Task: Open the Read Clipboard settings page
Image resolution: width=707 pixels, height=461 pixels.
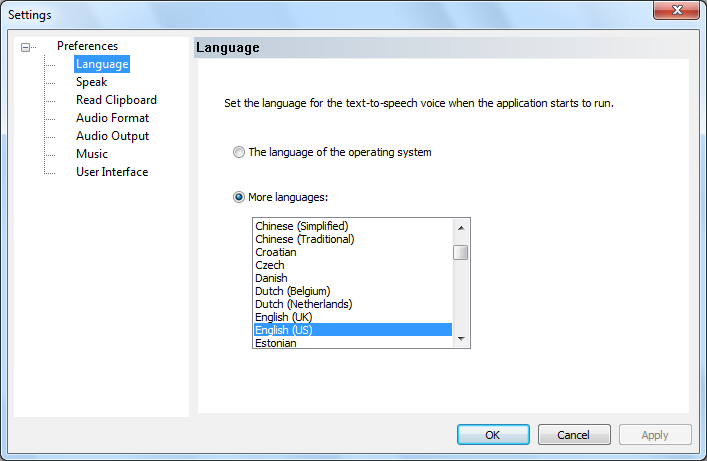Action: [x=116, y=100]
